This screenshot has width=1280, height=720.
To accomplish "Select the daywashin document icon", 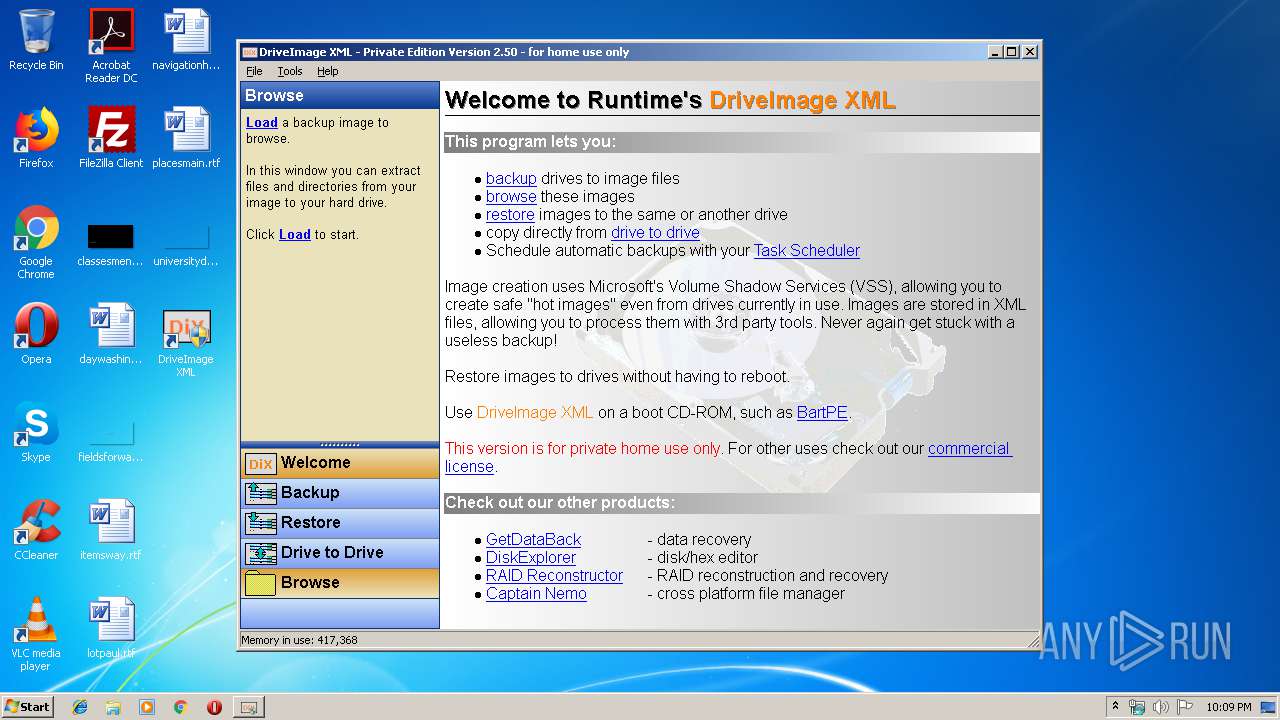I will [x=111, y=334].
